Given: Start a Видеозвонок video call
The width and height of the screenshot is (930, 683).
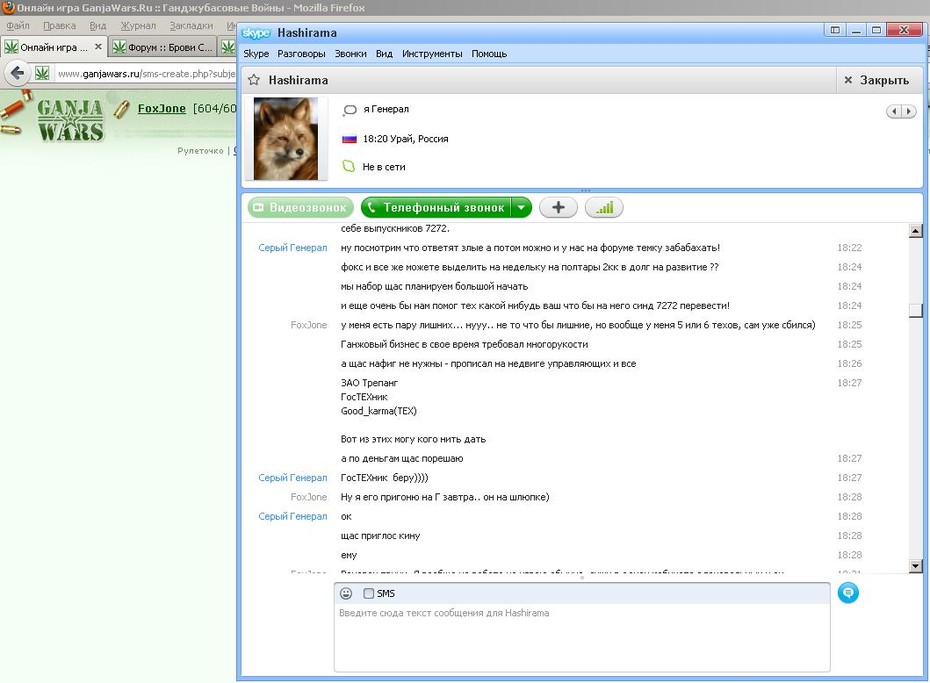Looking at the screenshot, I should tap(300, 208).
